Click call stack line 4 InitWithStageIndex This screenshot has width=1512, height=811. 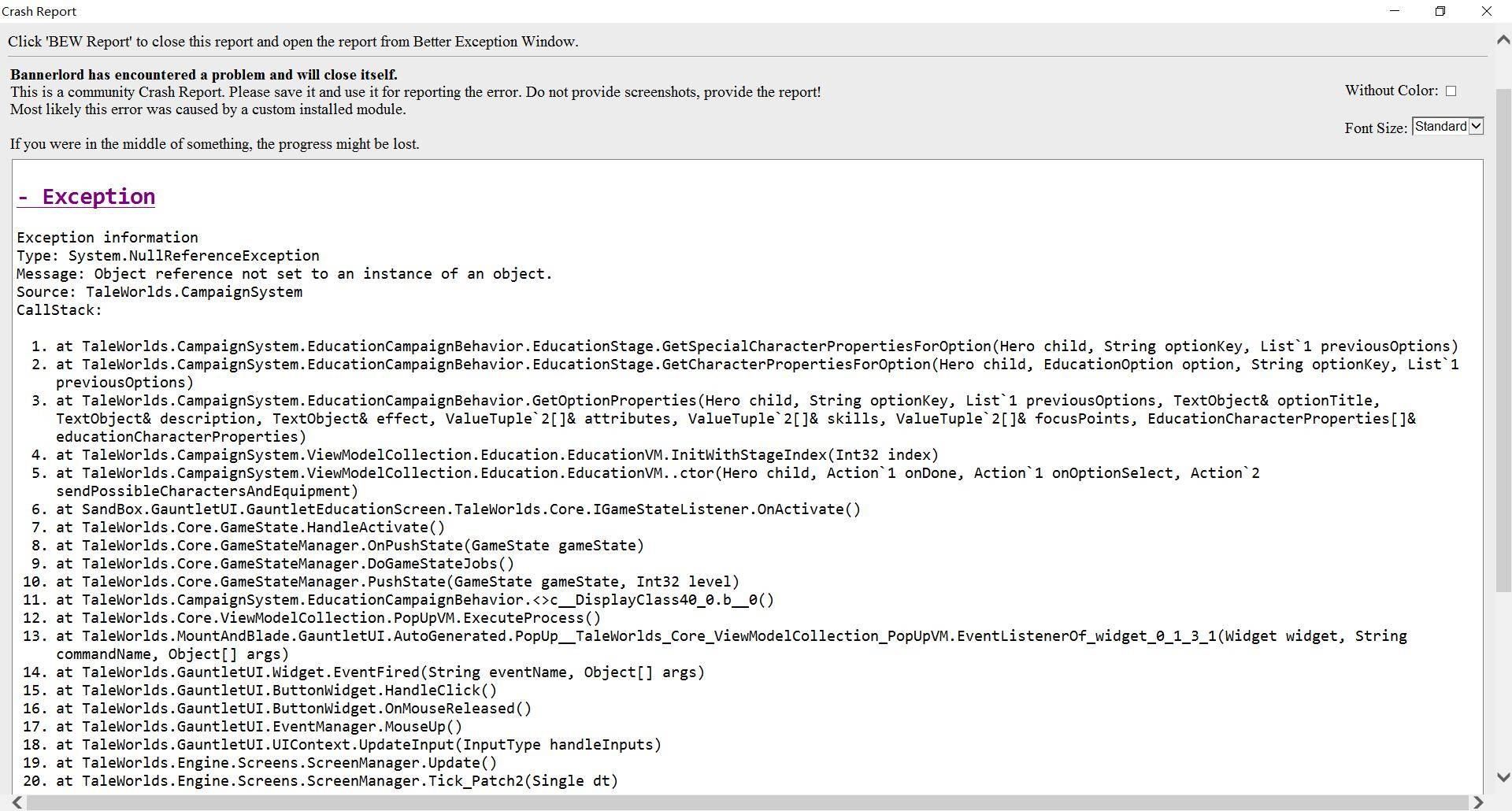pos(497,455)
